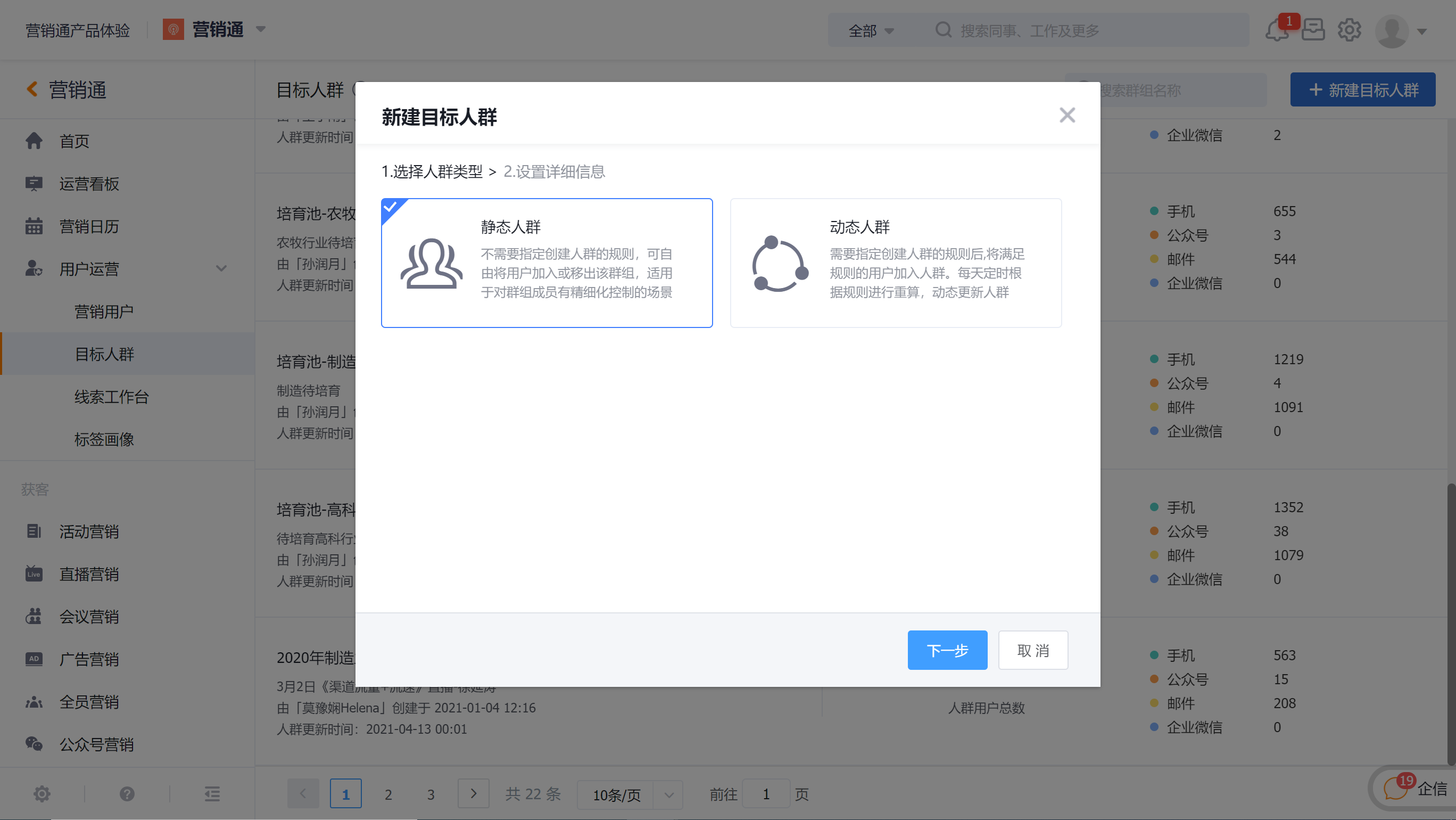Collapse sidebar with the fold menu icon
Image resolution: width=1456 pixels, height=820 pixels.
[x=212, y=794]
